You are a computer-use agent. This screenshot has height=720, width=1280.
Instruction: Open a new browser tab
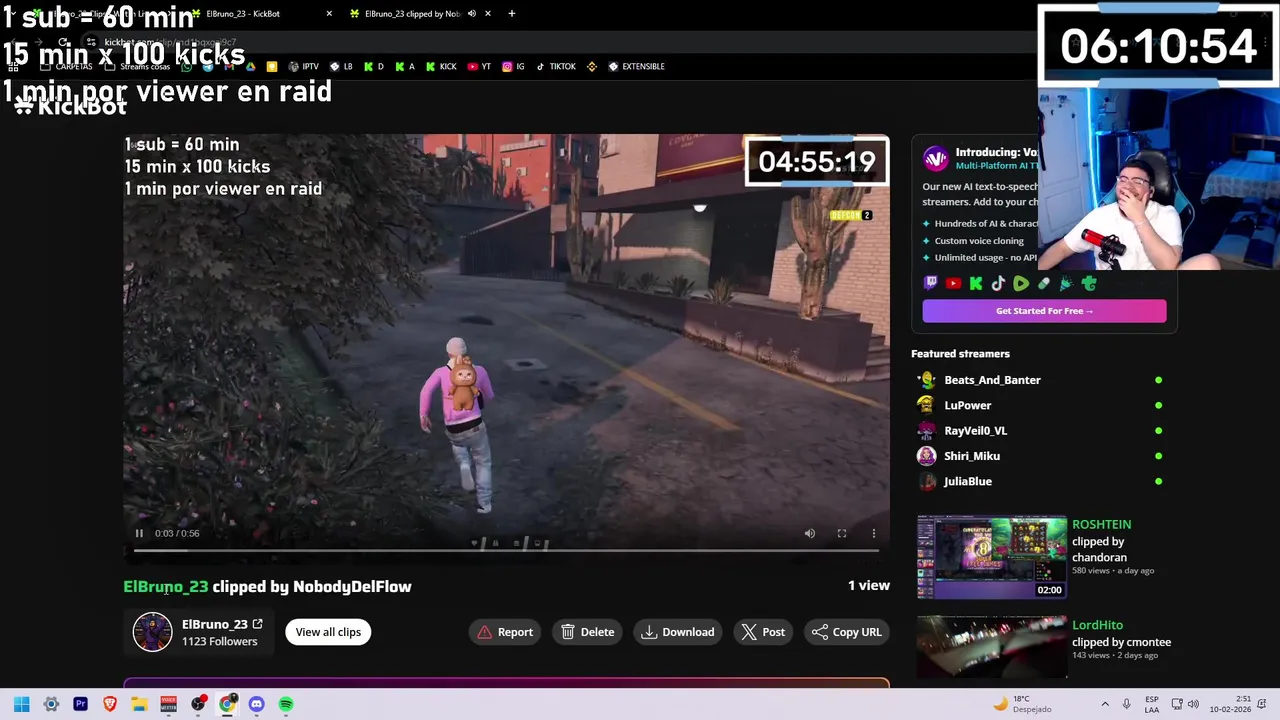(x=512, y=14)
